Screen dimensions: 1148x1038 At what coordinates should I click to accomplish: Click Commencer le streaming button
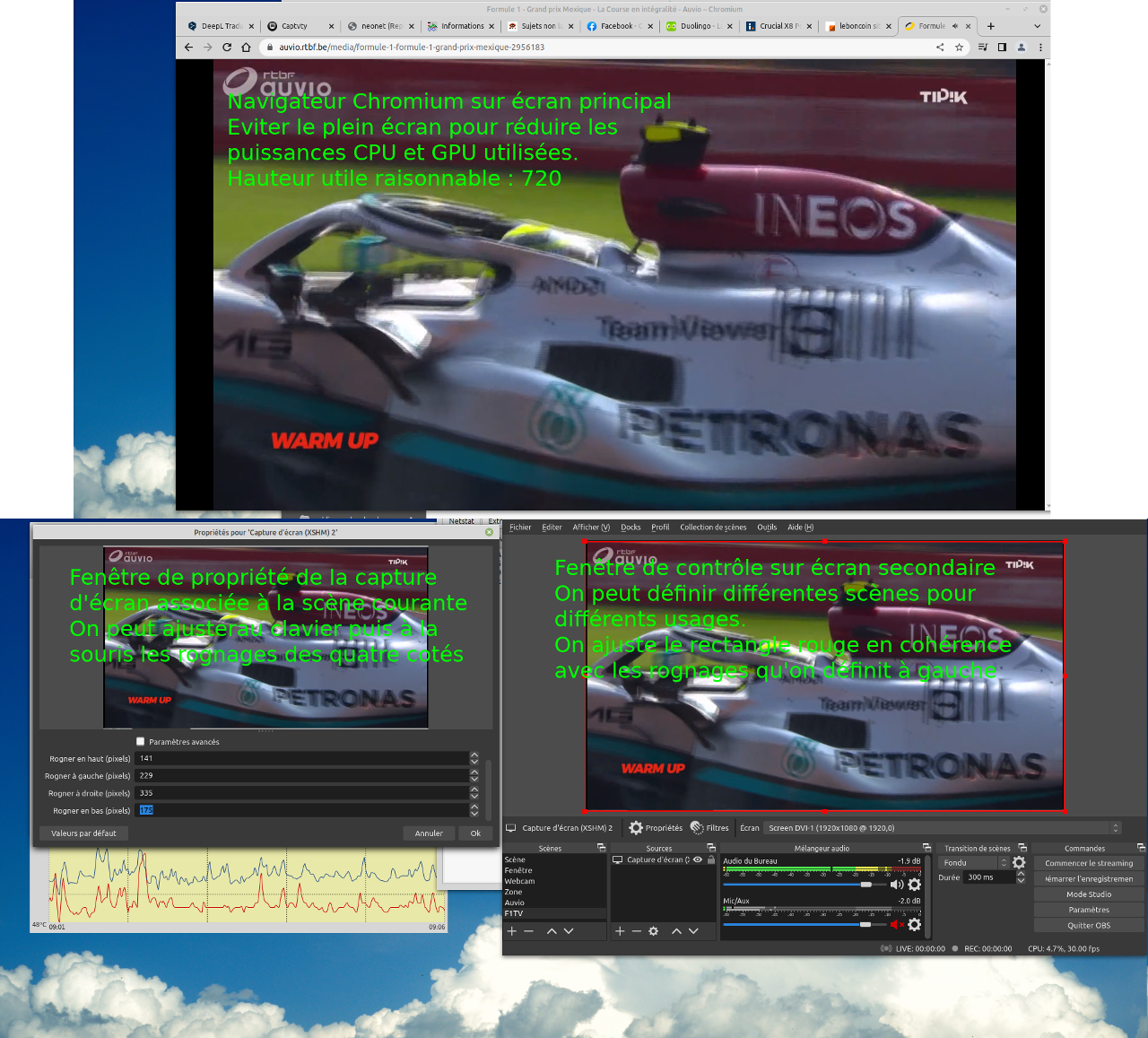coord(1089,863)
